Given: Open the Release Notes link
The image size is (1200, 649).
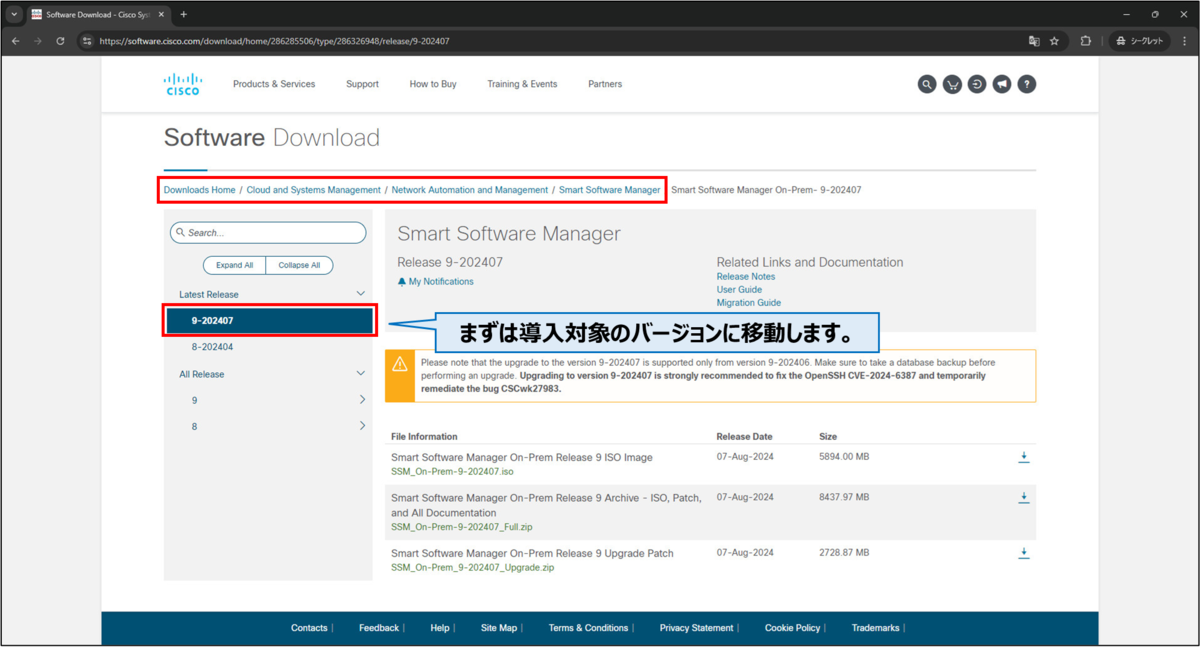Looking at the screenshot, I should tap(745, 276).
